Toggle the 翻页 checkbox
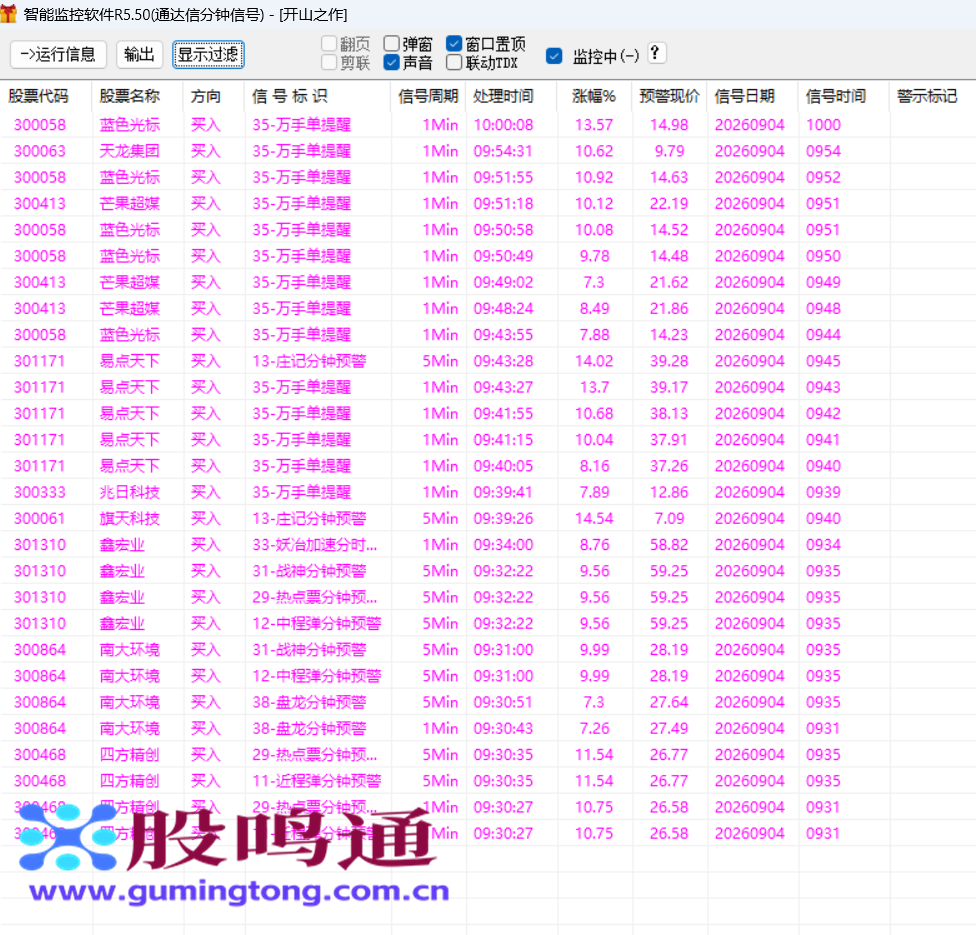 (x=329, y=44)
